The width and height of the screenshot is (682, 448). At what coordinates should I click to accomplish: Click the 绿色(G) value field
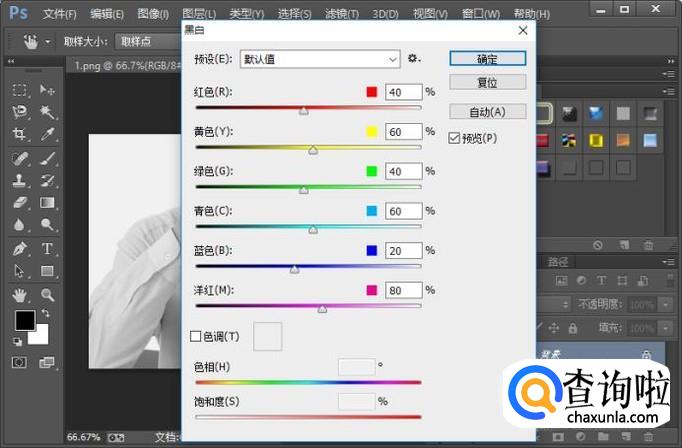404,171
